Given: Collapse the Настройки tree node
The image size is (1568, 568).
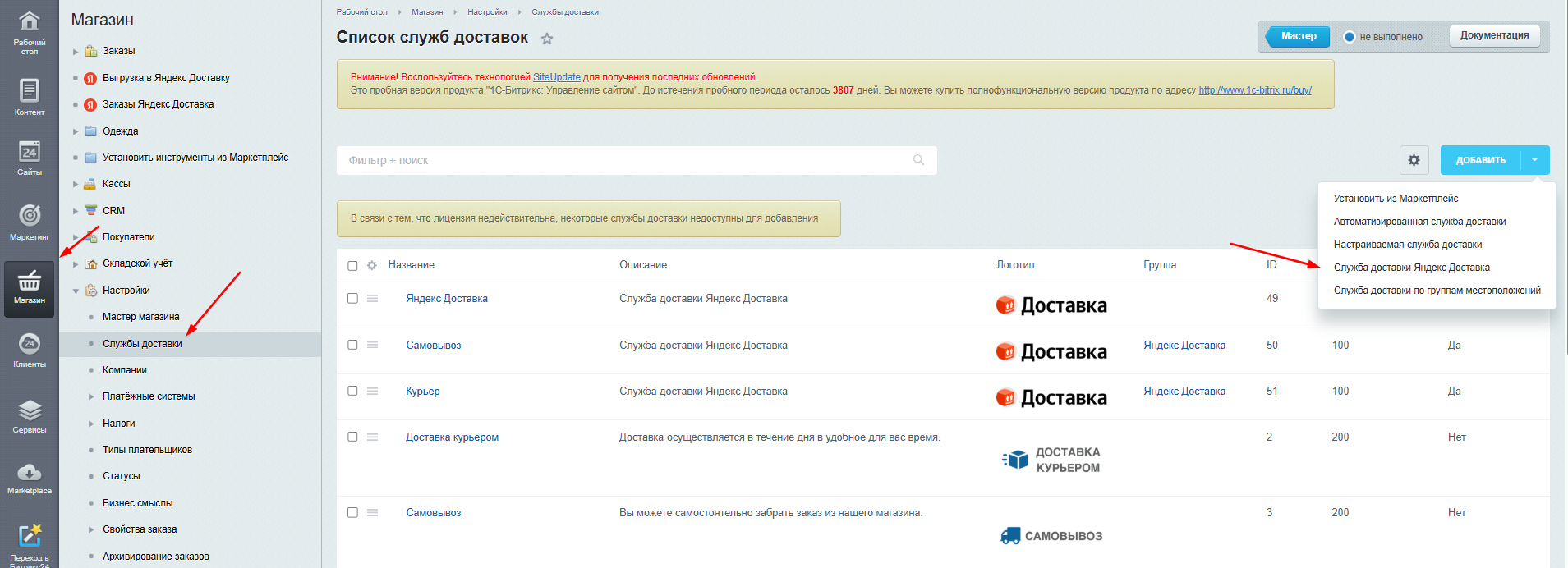Looking at the screenshot, I should tap(76, 291).
